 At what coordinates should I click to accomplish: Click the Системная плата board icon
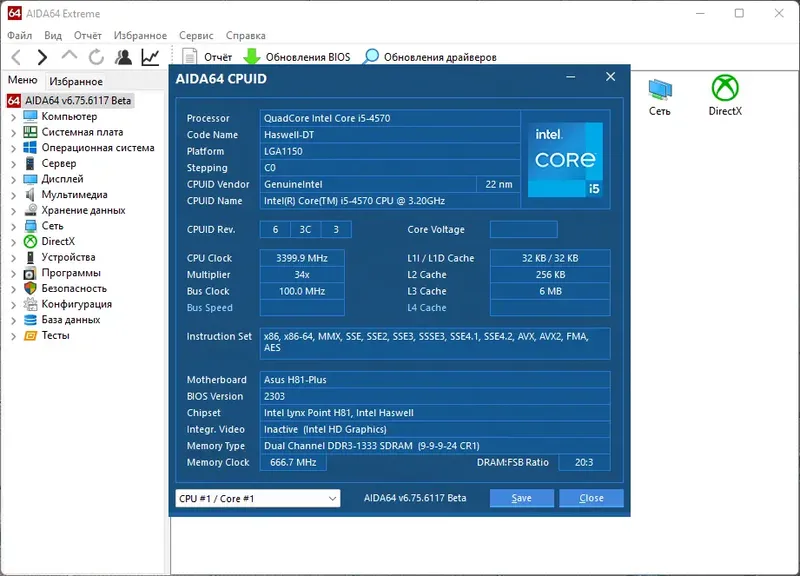point(30,132)
